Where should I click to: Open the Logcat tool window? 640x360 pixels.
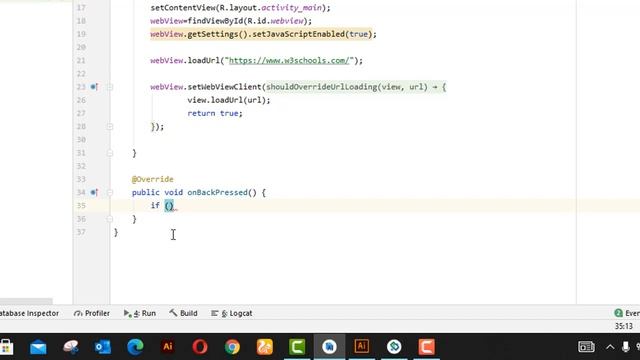click(x=232, y=313)
